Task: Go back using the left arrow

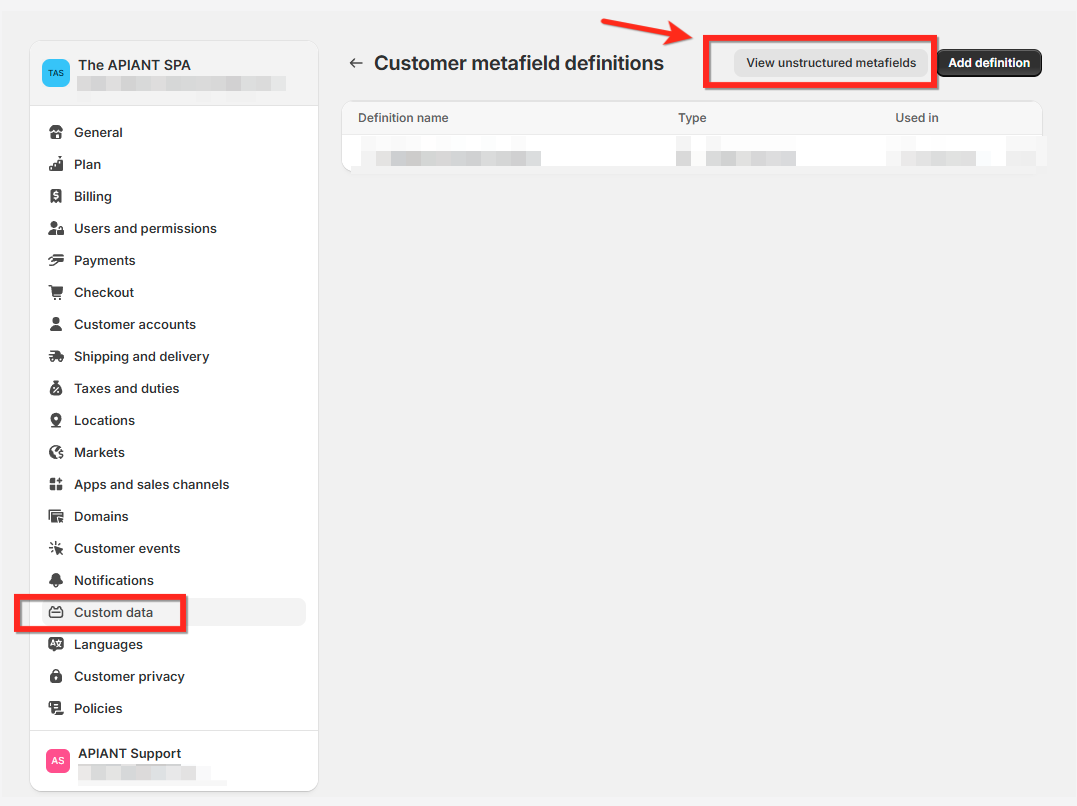Action: [356, 63]
